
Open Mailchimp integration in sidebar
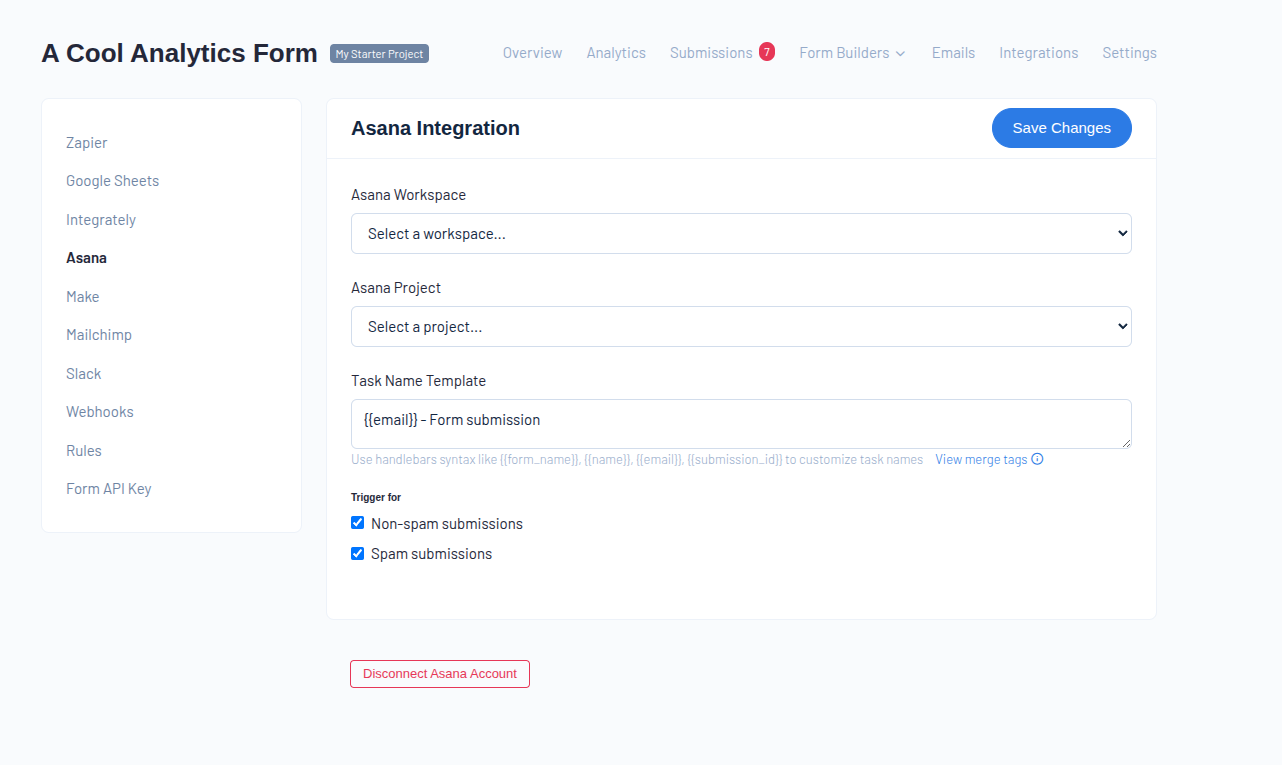tap(99, 335)
